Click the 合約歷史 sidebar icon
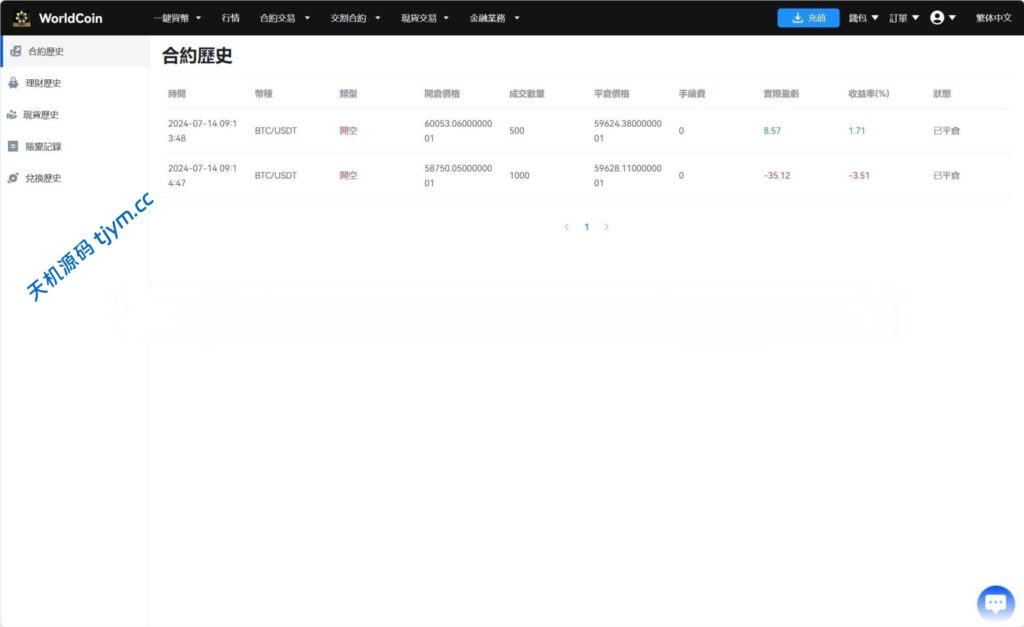 tap(15, 51)
